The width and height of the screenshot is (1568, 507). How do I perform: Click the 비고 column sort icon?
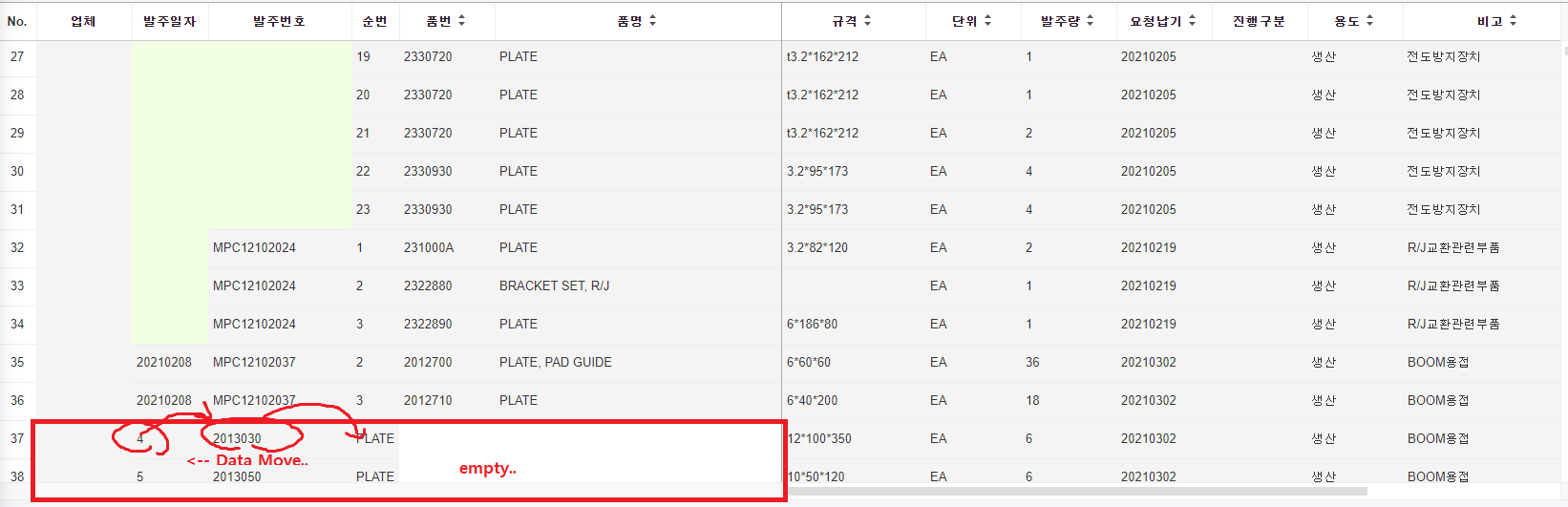[1513, 20]
